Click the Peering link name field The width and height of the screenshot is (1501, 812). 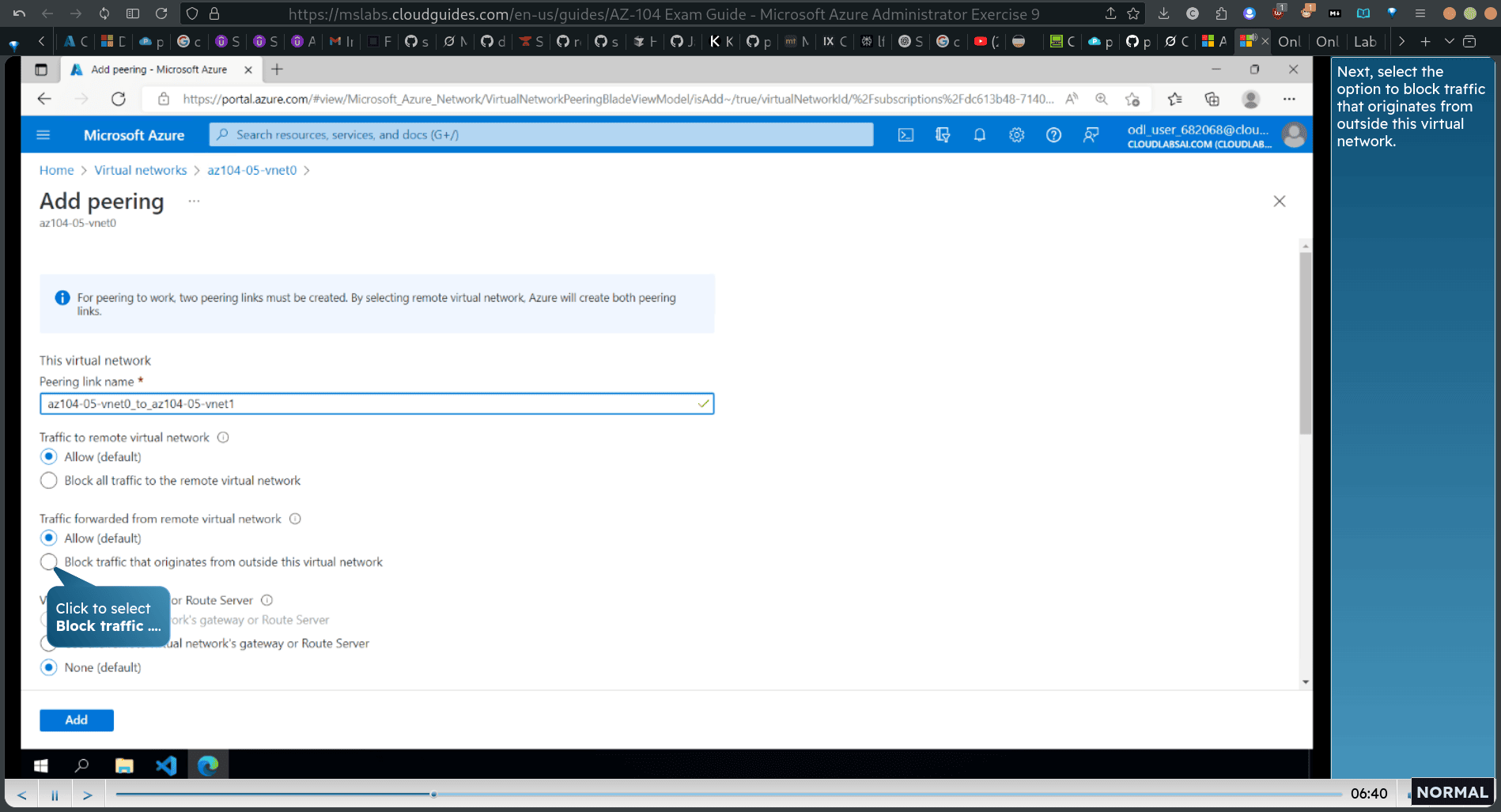[x=376, y=404]
